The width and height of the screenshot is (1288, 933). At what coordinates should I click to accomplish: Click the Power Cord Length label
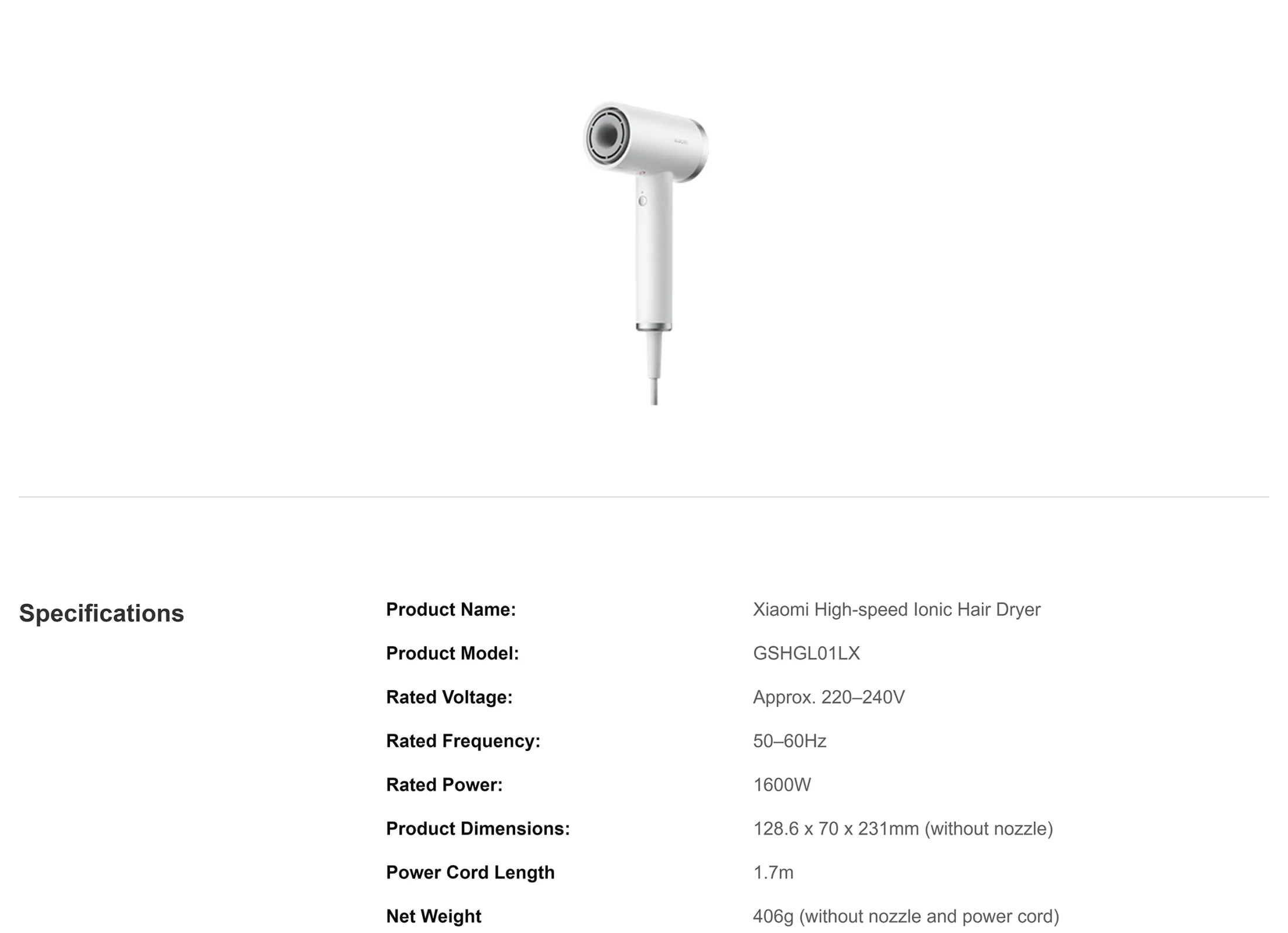[470, 873]
